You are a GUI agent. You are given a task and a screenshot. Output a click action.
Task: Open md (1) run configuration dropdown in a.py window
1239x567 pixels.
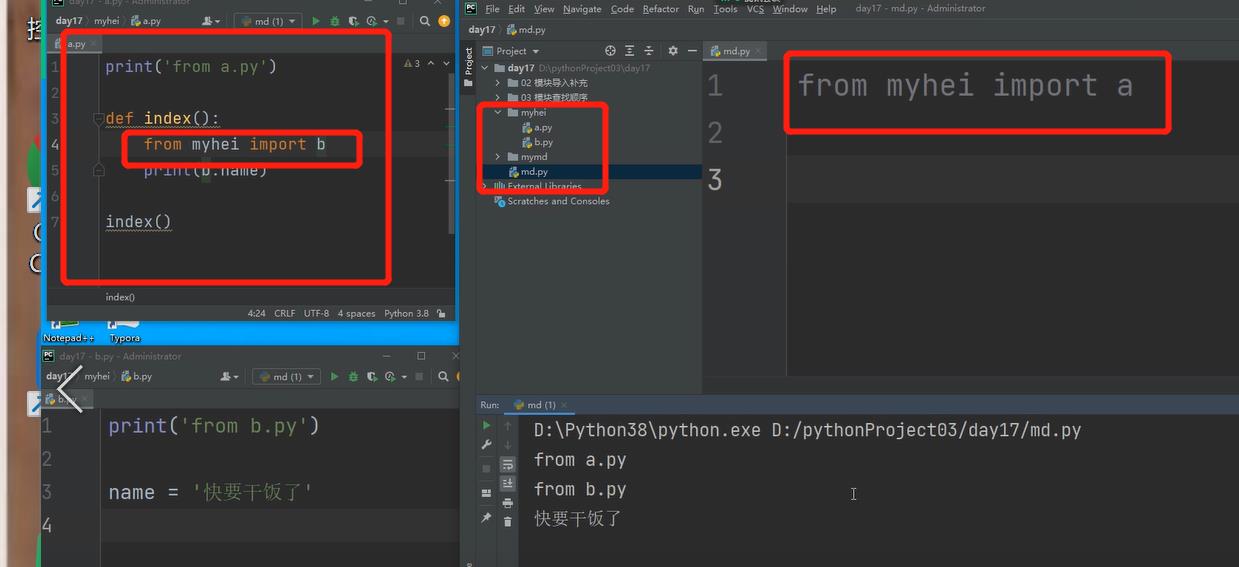point(270,21)
